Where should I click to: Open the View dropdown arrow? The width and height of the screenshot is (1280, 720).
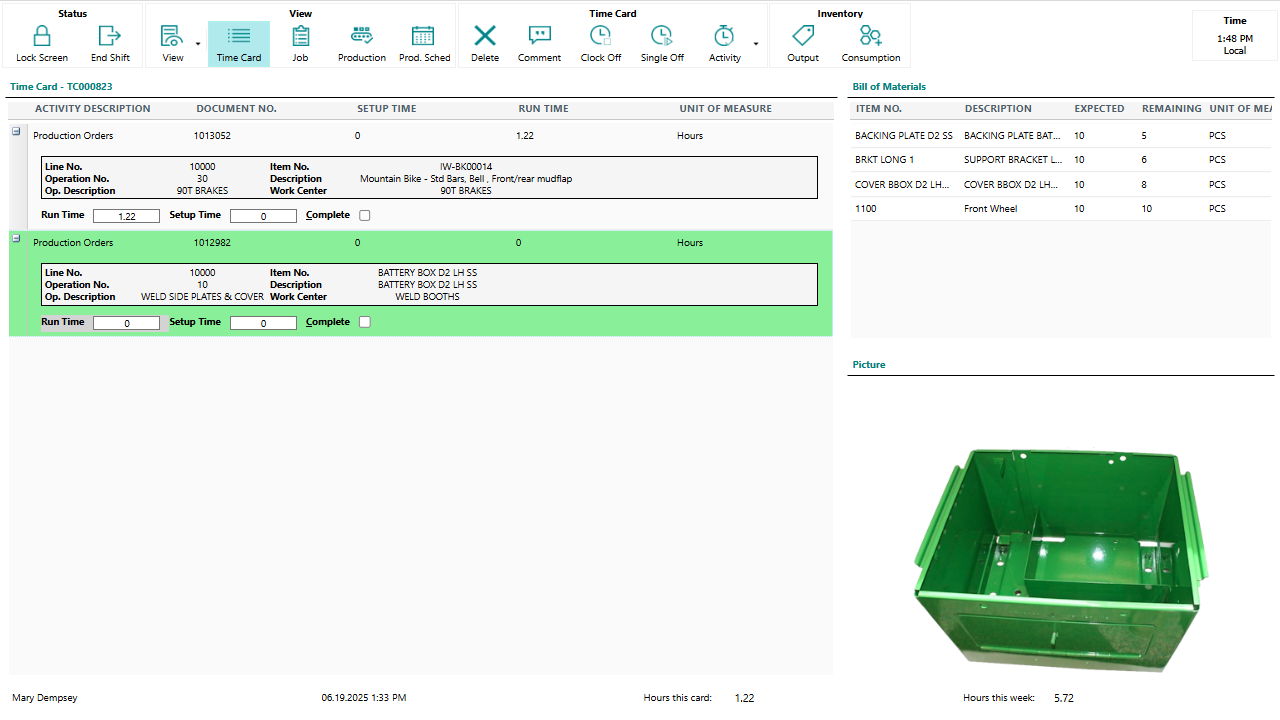point(197,44)
